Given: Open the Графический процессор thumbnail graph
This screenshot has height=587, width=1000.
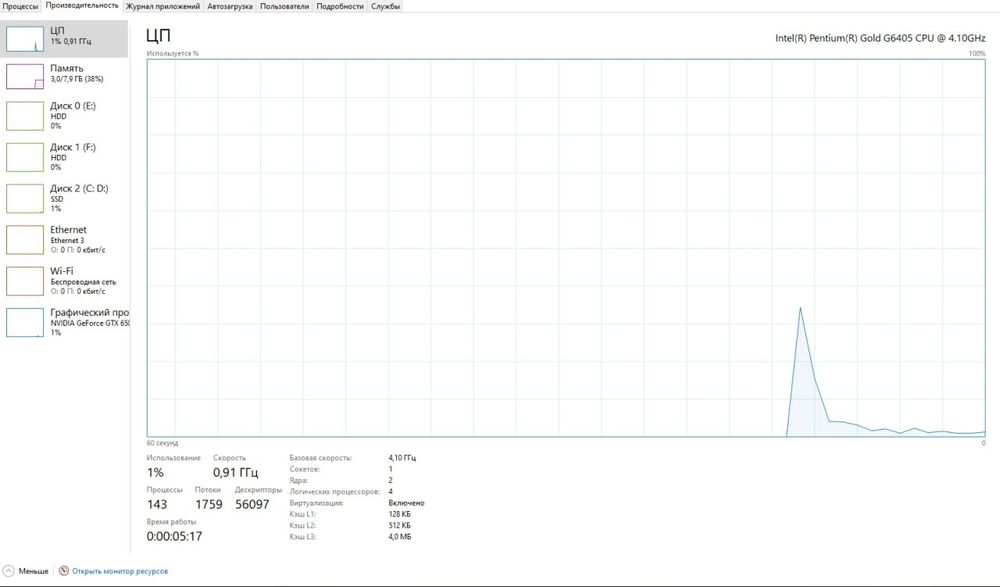Looking at the screenshot, I should point(25,322).
